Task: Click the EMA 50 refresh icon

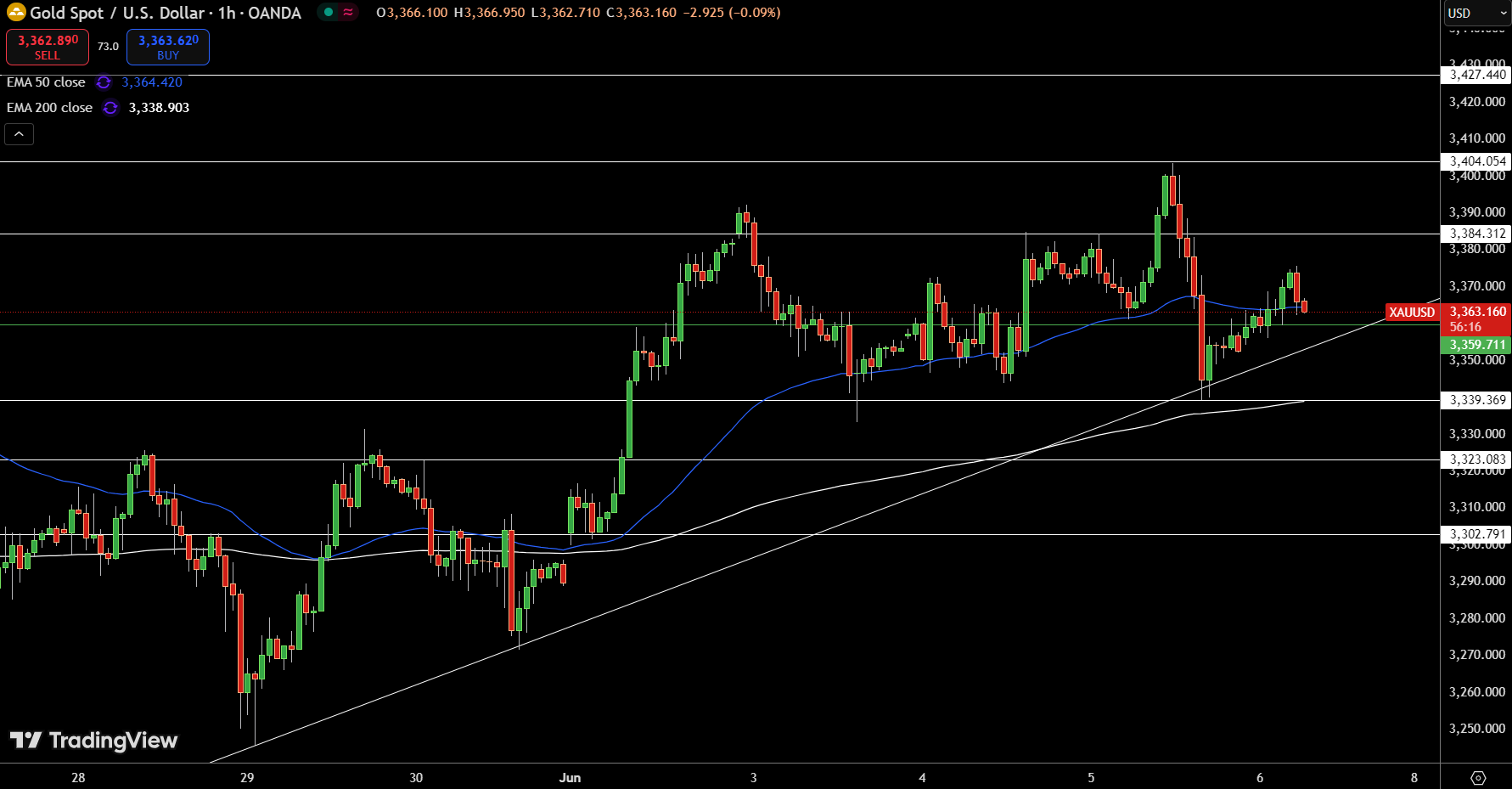Action: [104, 82]
